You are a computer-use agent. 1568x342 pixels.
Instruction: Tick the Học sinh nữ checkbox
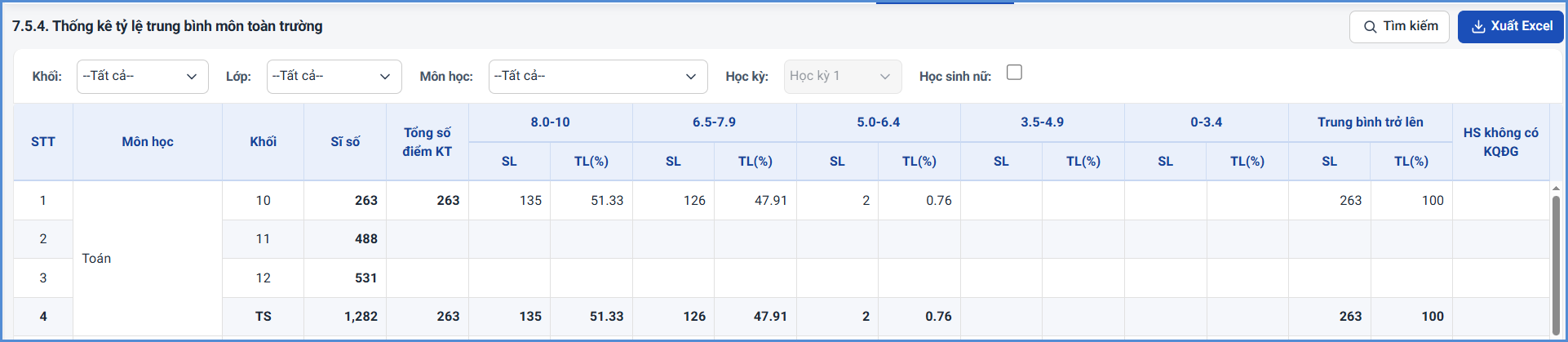tap(1014, 73)
